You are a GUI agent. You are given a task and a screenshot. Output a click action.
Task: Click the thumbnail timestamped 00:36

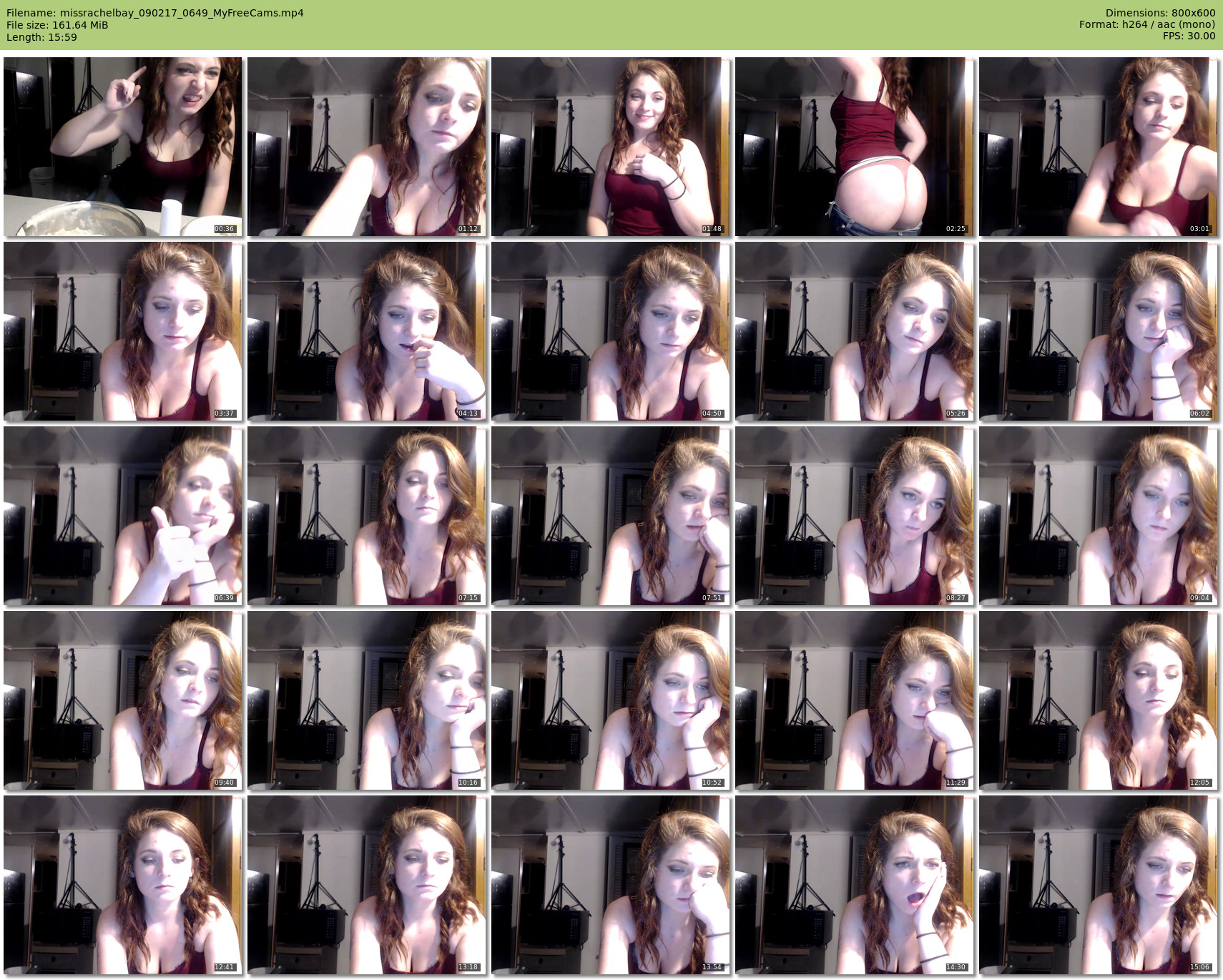tap(123, 147)
